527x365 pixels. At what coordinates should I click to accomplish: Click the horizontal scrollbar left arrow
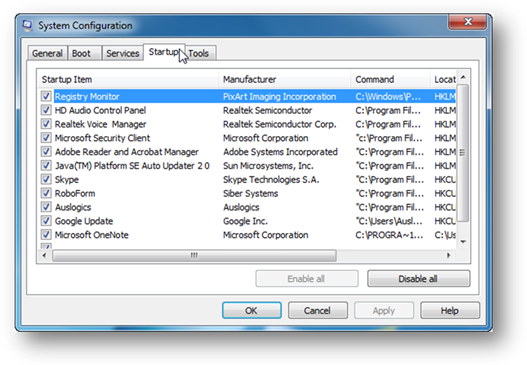tap(45, 255)
